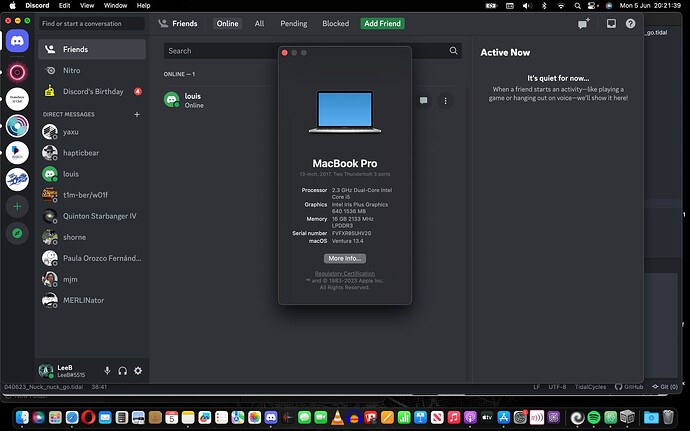690x431 pixels.
Task: Open the Pending friends tab
Action: pos(294,23)
